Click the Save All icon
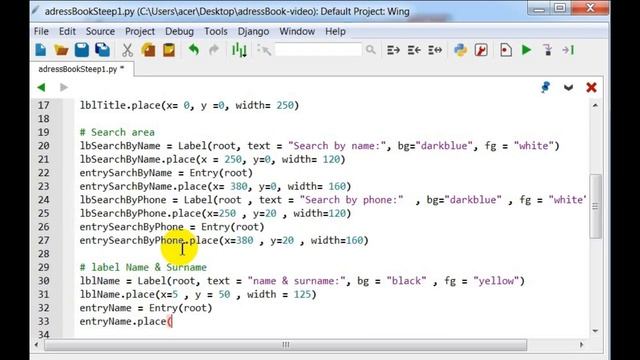640x360 pixels. pyautogui.click(x=102, y=50)
